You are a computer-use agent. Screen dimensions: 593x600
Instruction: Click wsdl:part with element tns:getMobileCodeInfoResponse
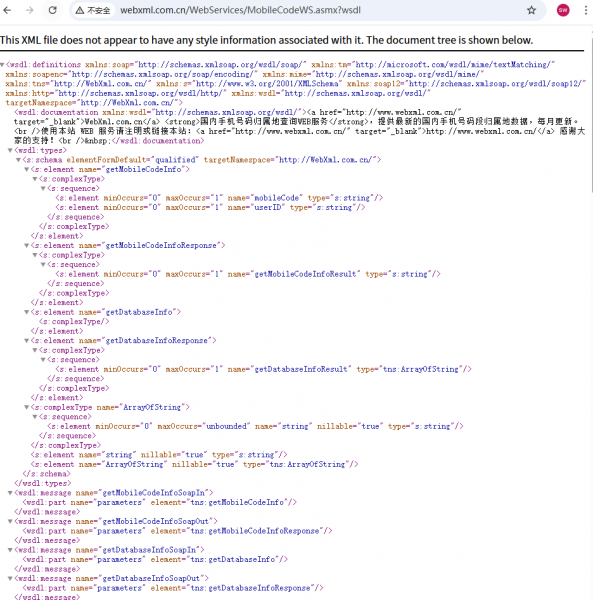pos(178,531)
